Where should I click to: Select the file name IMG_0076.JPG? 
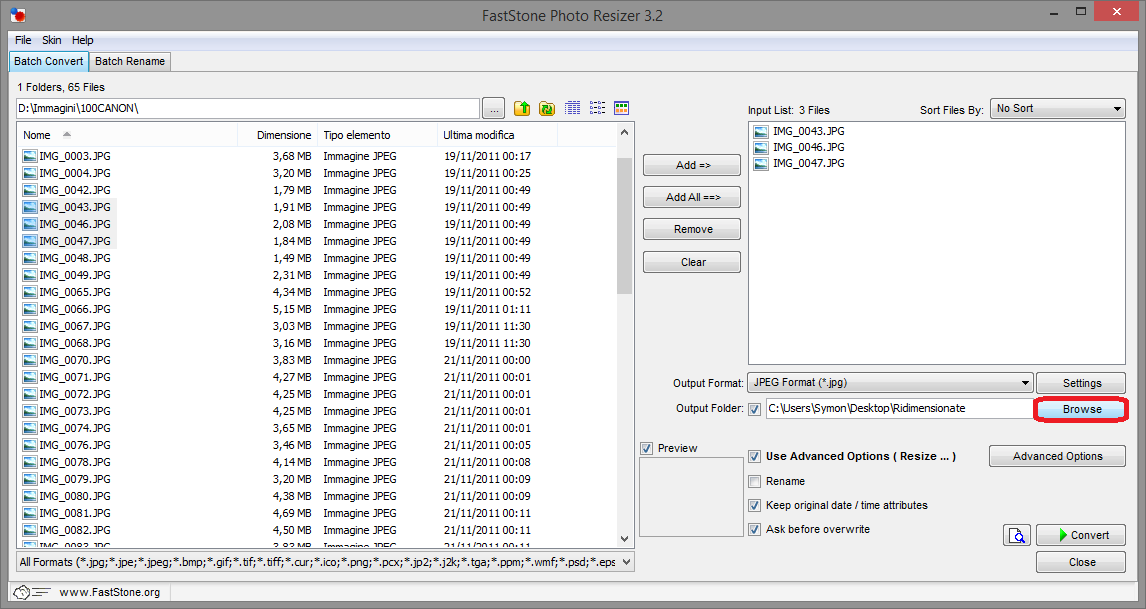pos(75,445)
